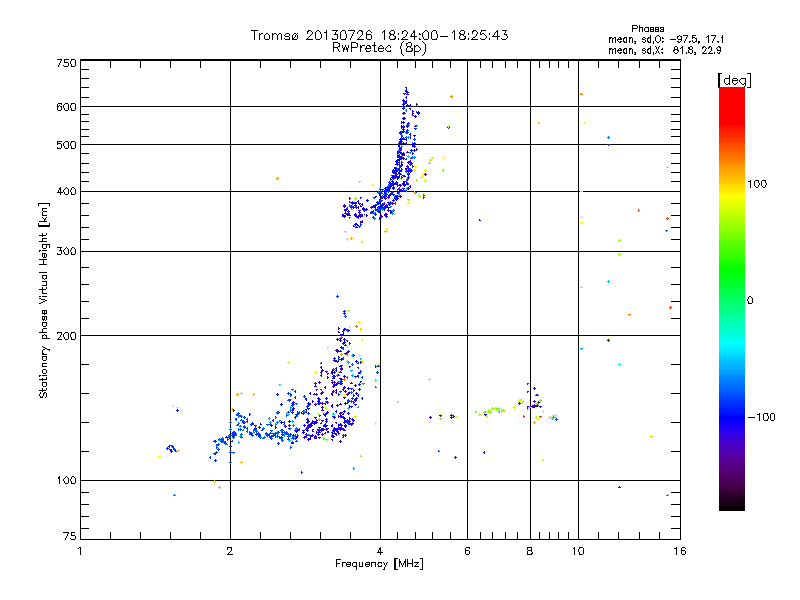Click the 'Phases' header label
Viewport: 800px width, 600px height.
(647, 29)
